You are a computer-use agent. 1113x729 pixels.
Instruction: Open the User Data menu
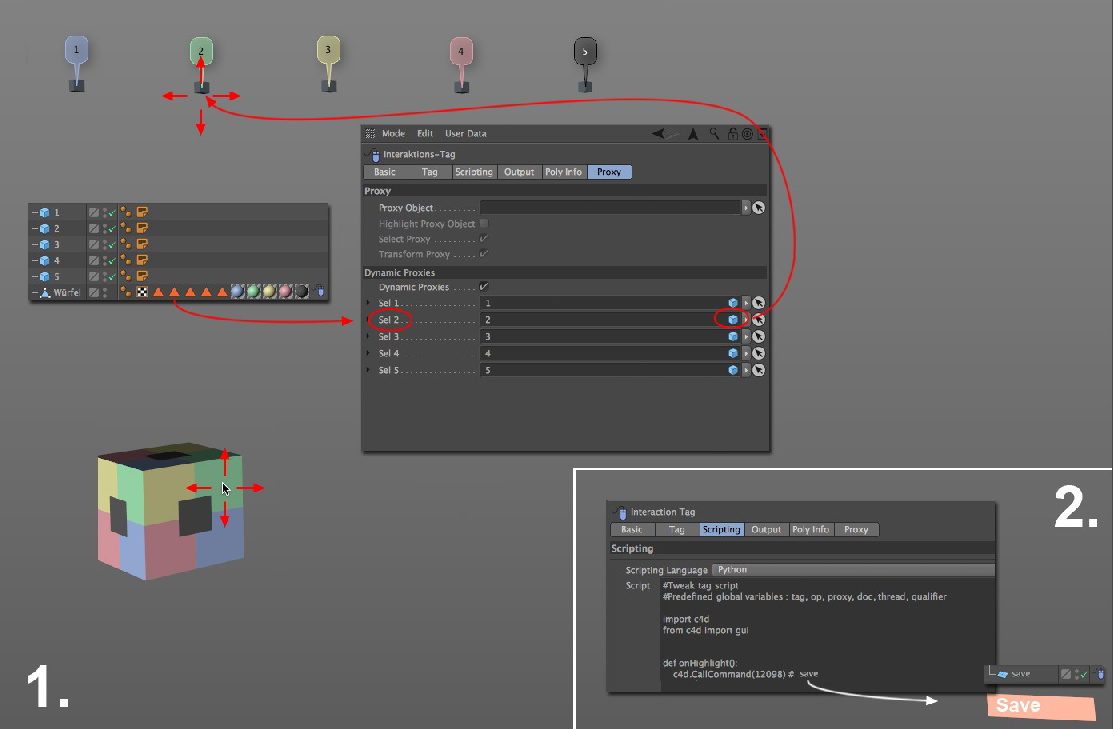(465, 134)
